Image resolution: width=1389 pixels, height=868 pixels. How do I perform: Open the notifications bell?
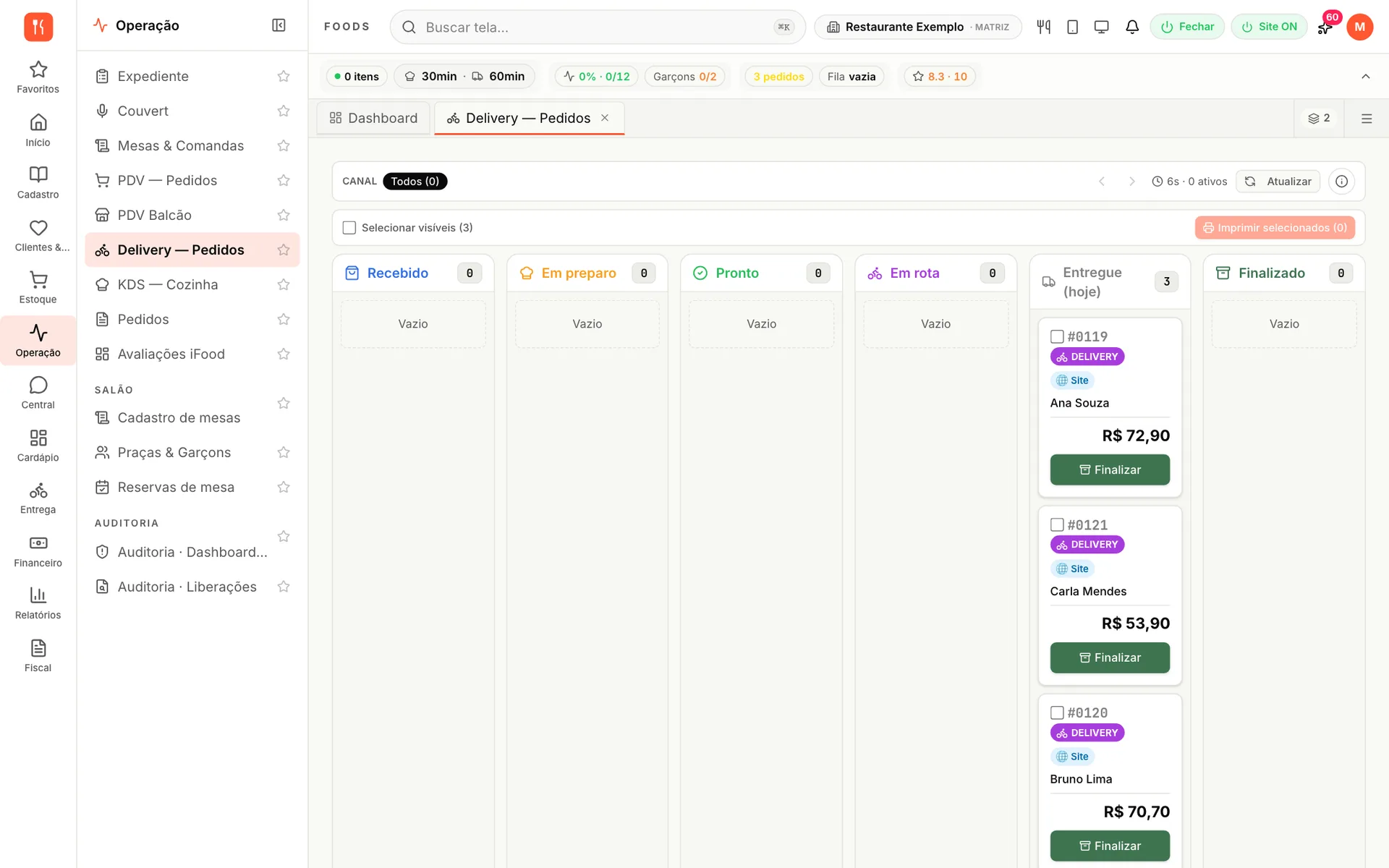coord(1132,27)
